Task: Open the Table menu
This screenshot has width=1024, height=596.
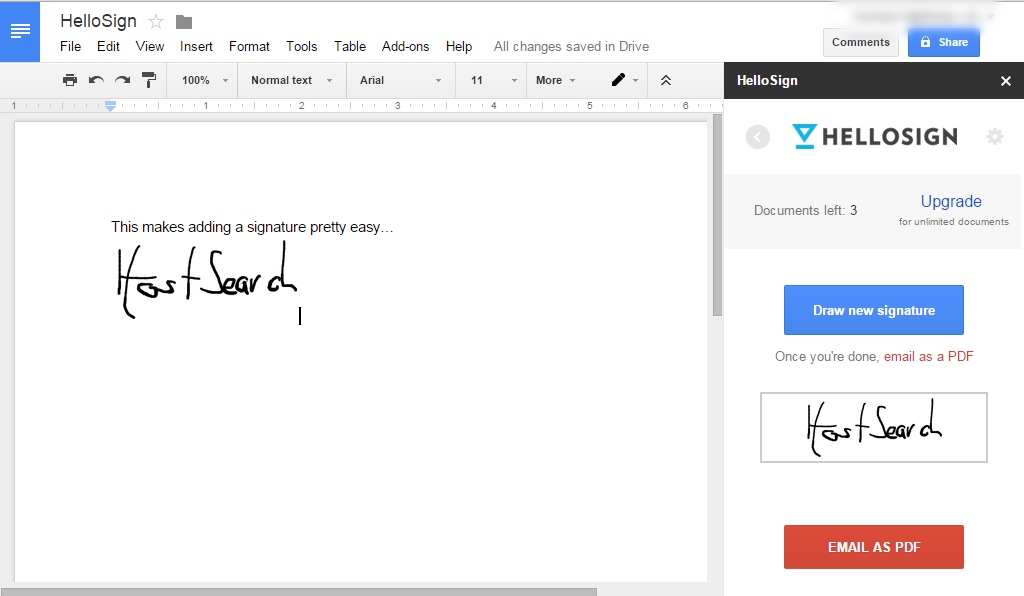Action: click(x=350, y=46)
